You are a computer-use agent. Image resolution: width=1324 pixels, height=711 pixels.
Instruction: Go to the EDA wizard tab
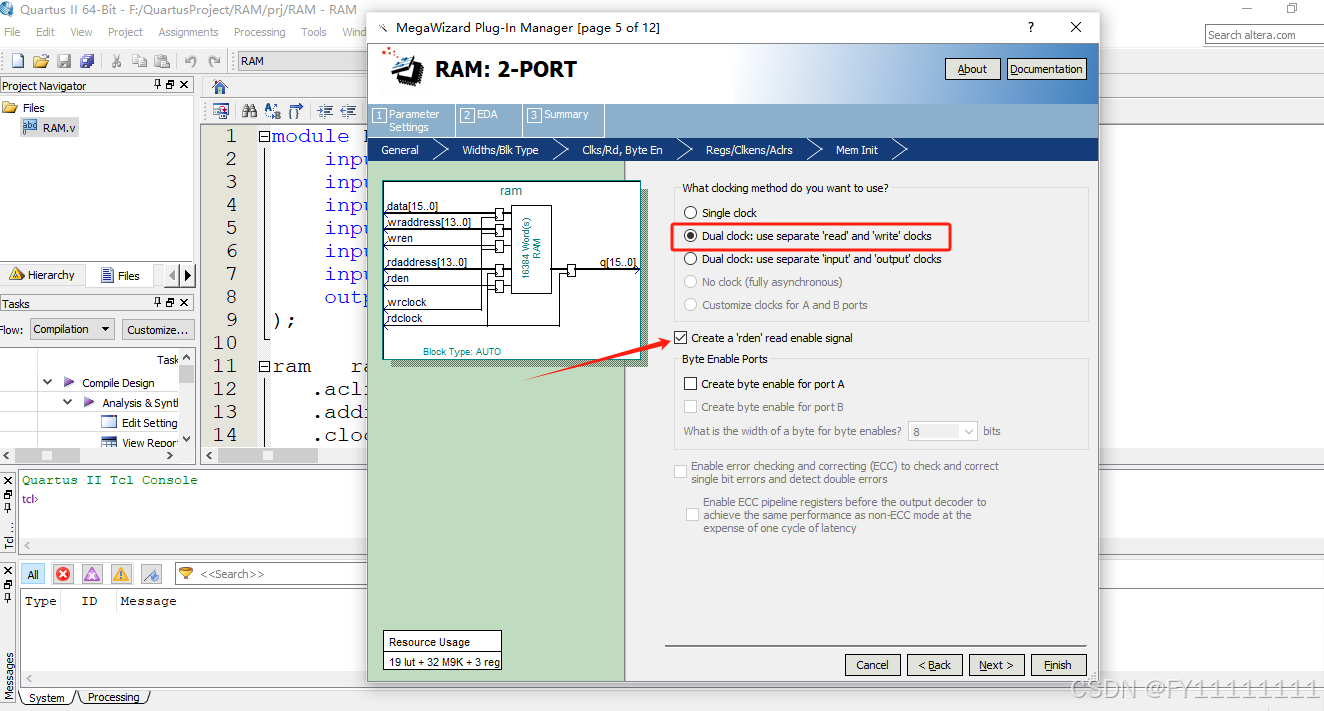pos(488,120)
